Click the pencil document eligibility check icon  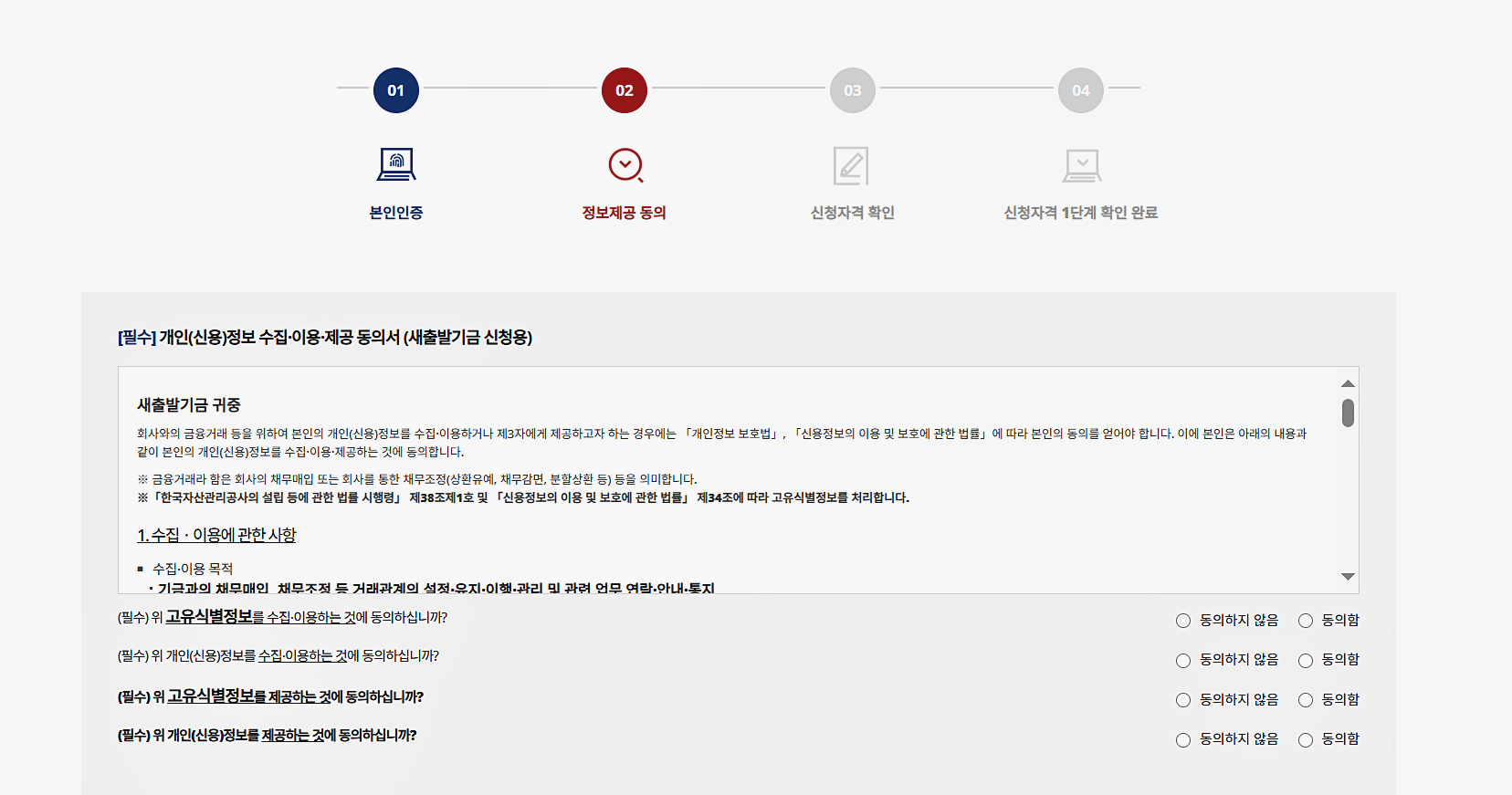point(851,166)
